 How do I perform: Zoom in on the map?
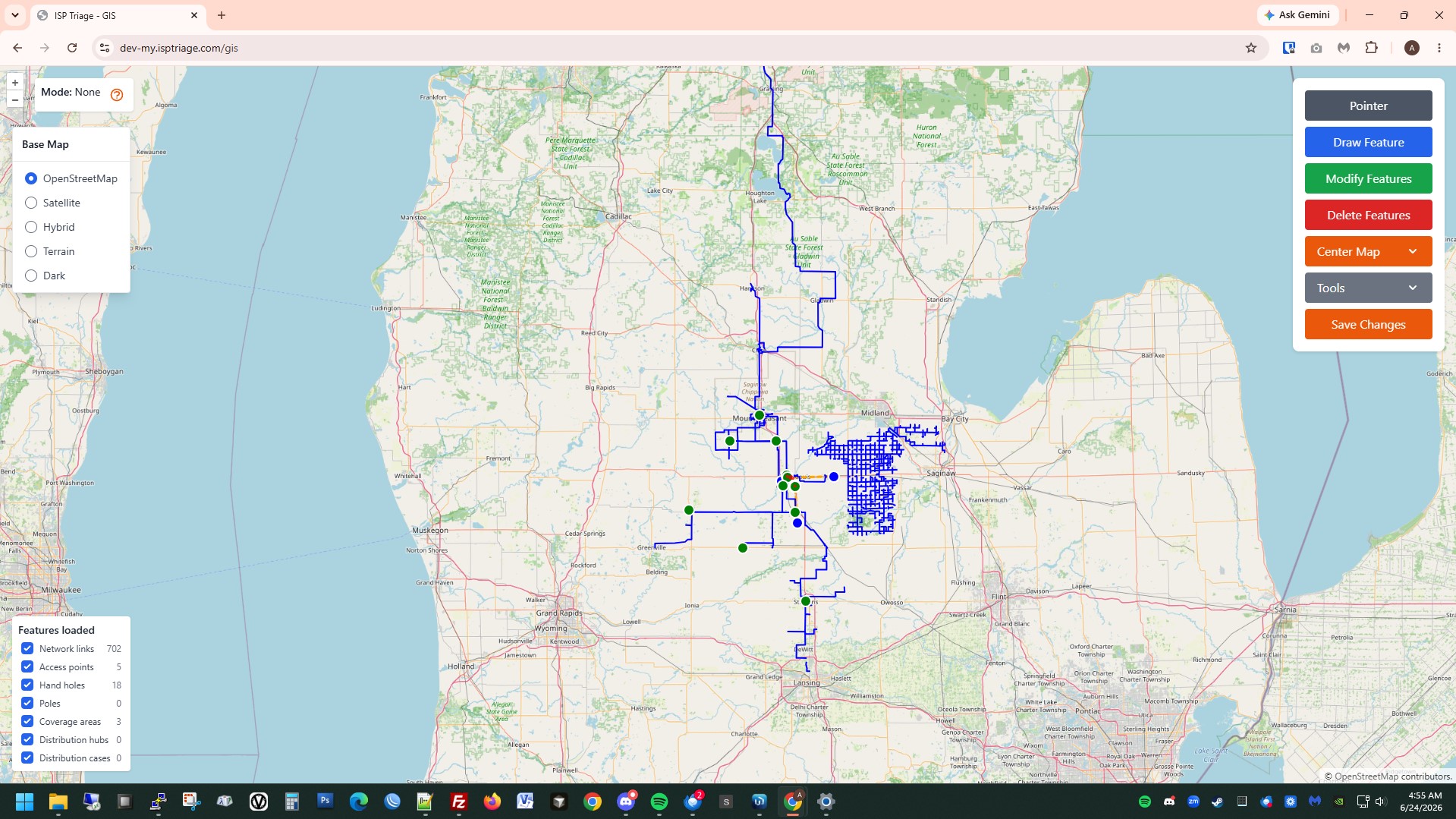click(14, 83)
